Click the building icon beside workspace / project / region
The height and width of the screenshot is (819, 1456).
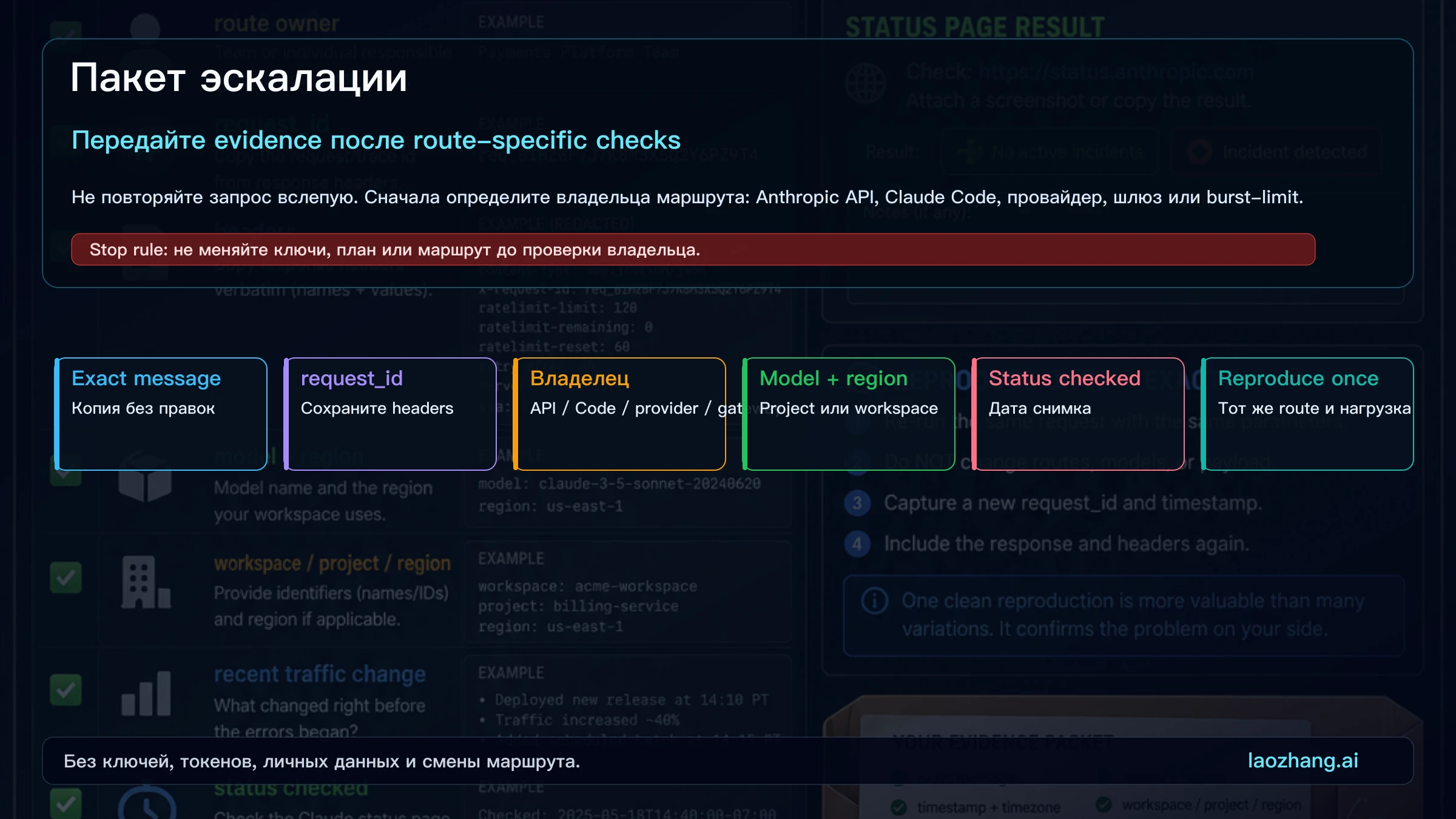pyautogui.click(x=146, y=582)
